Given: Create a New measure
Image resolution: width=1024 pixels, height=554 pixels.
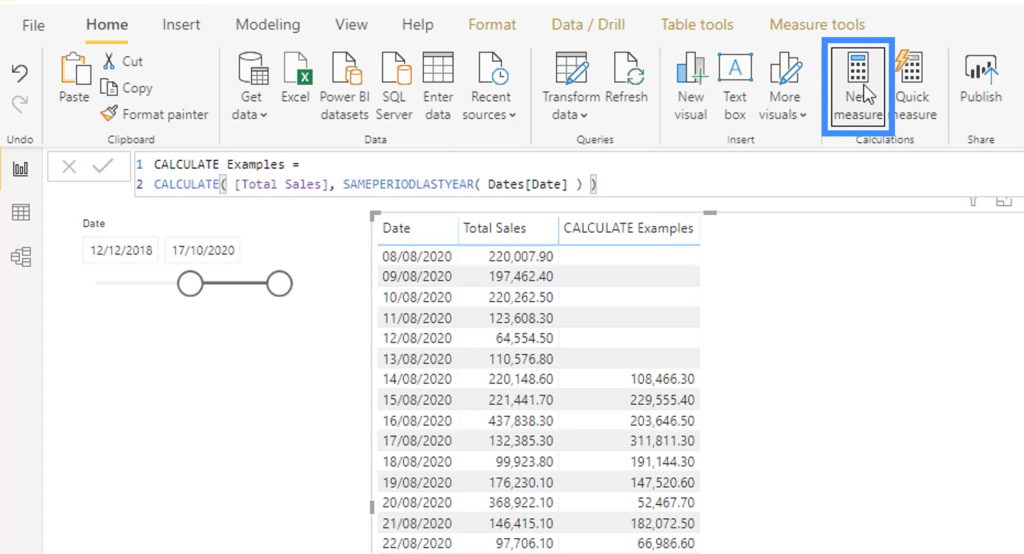Looking at the screenshot, I should coord(858,87).
